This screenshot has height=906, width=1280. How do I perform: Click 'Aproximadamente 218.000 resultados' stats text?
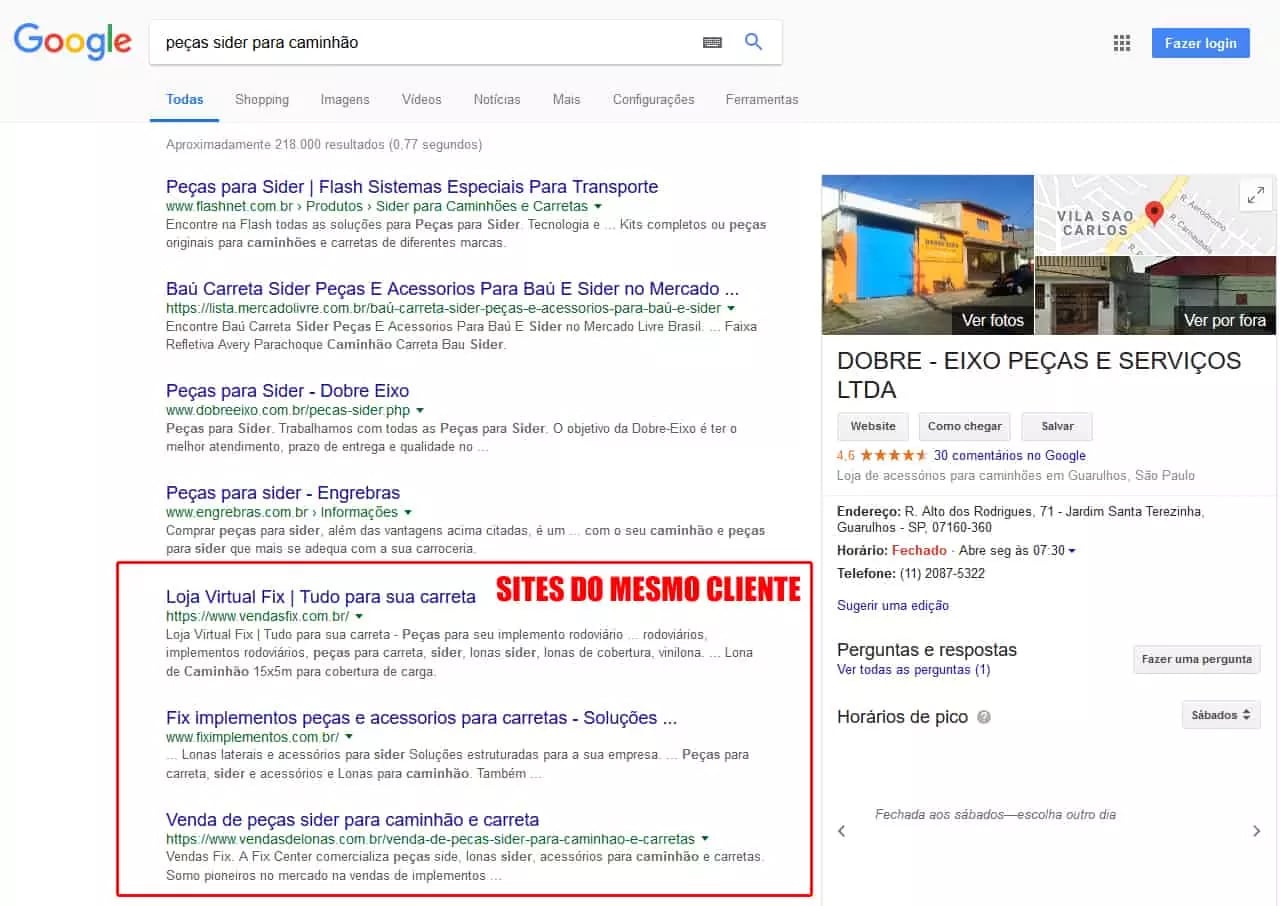coord(324,144)
